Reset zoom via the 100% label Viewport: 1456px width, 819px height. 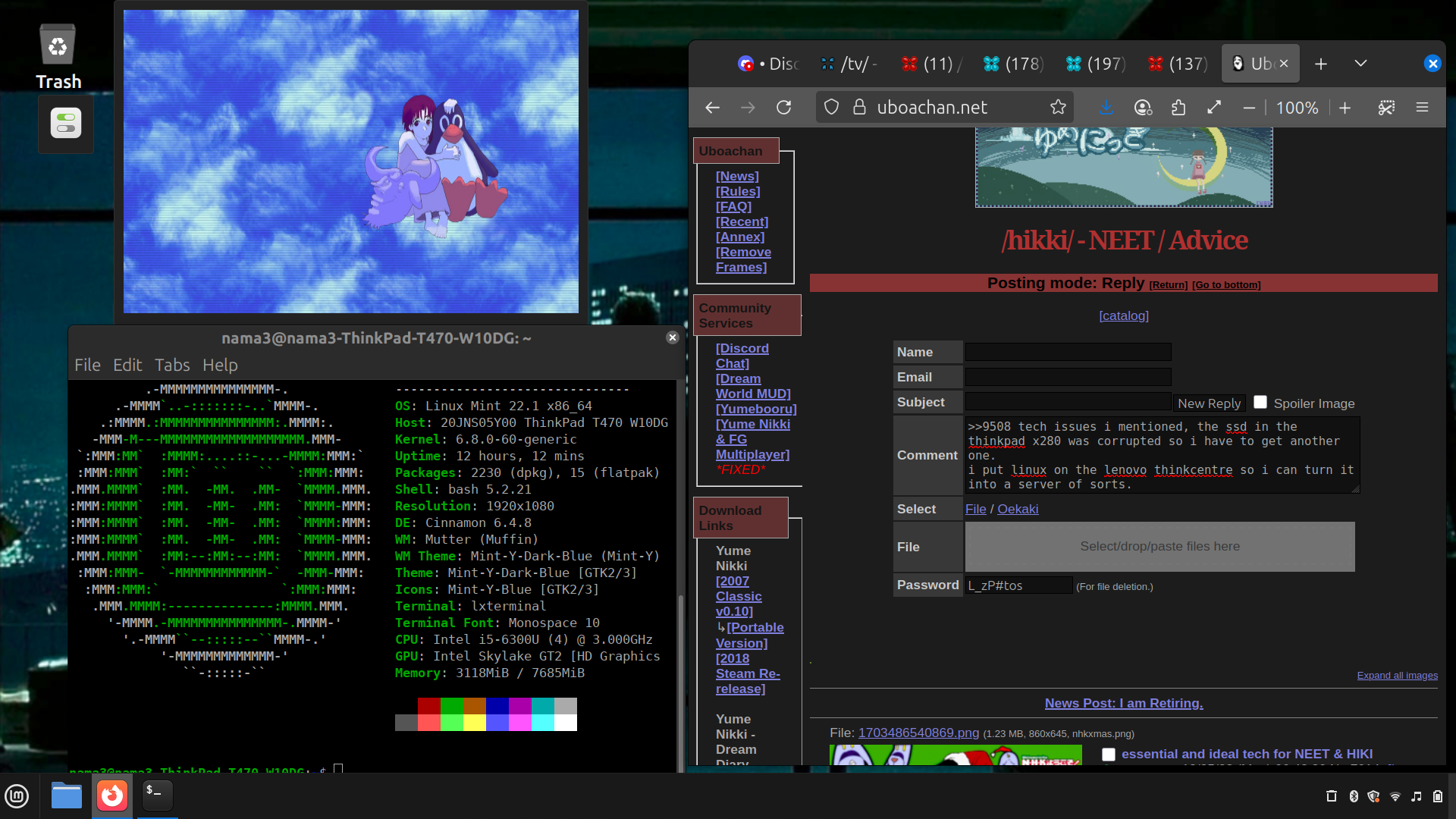pyautogui.click(x=1297, y=108)
